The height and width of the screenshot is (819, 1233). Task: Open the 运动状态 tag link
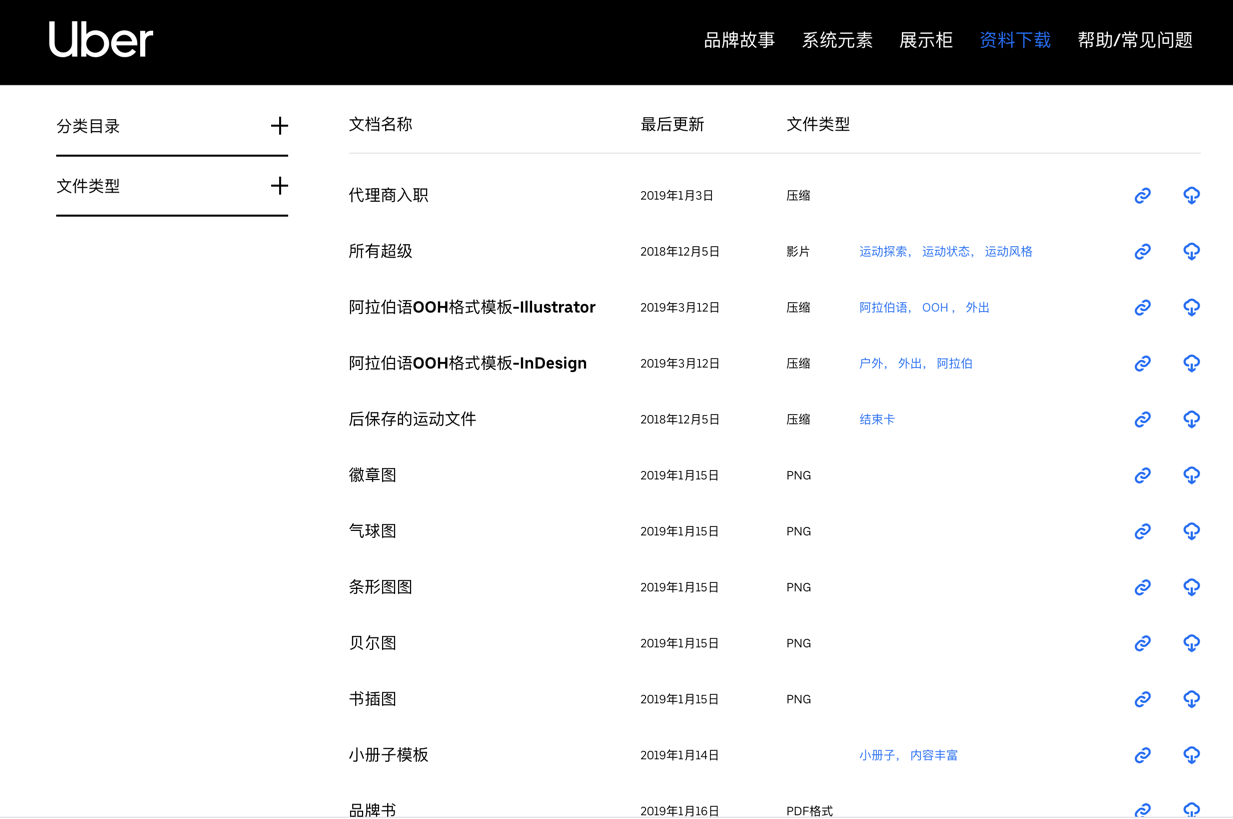click(946, 252)
